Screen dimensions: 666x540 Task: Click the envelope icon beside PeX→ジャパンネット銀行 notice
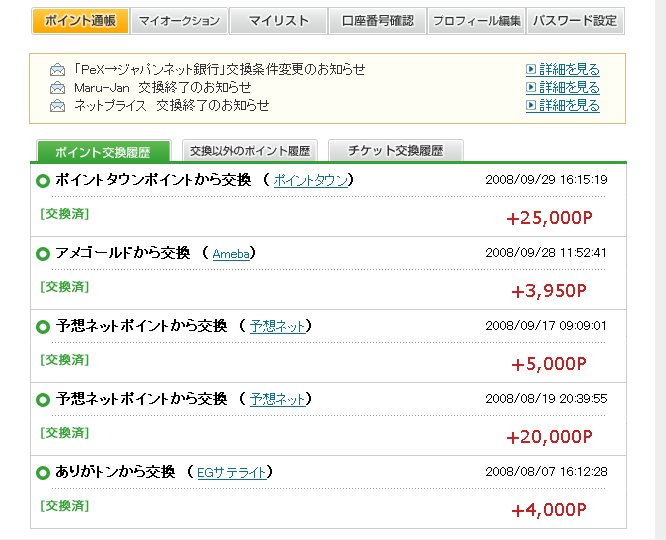pos(57,70)
